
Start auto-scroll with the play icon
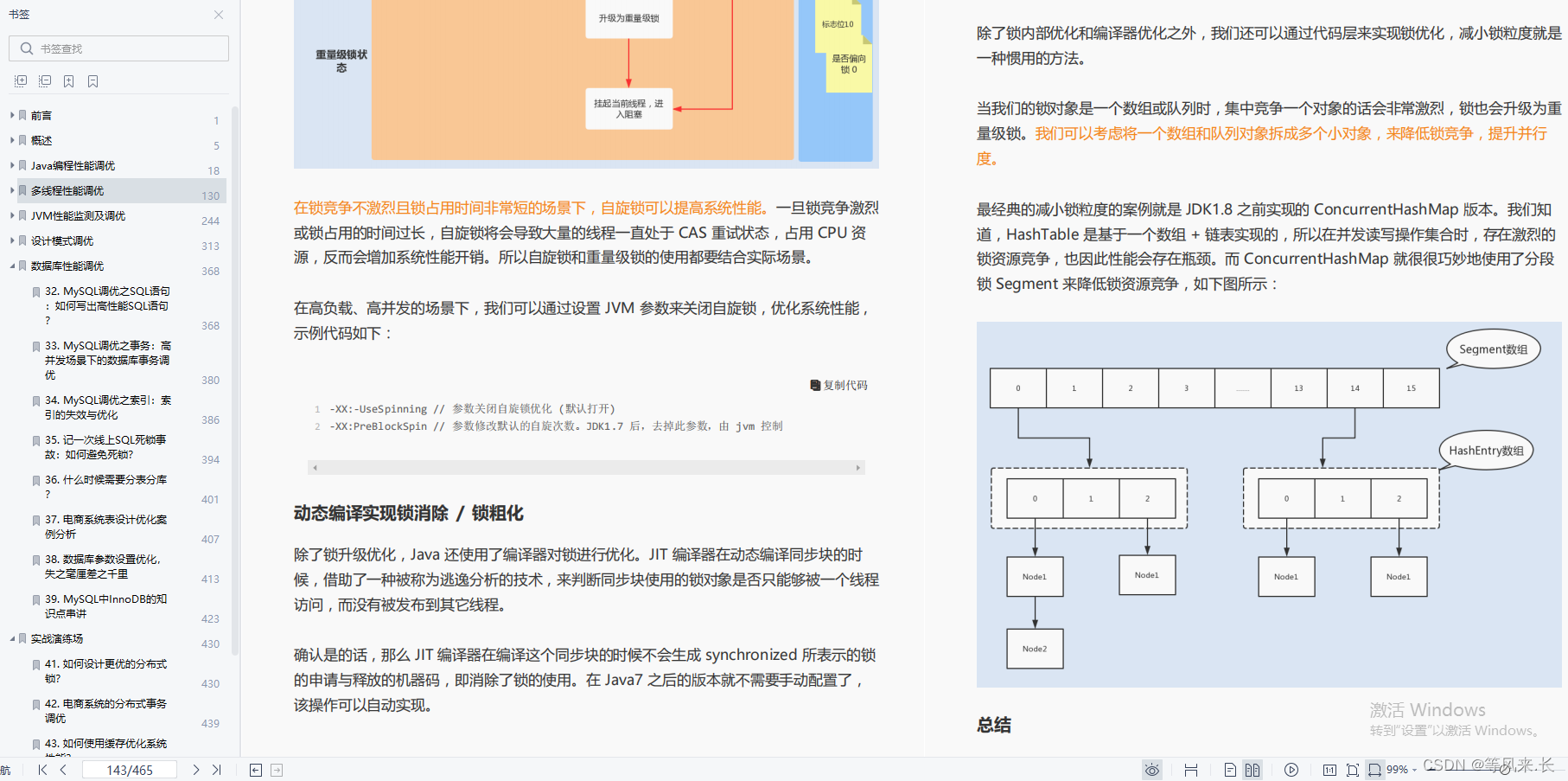(x=1291, y=769)
